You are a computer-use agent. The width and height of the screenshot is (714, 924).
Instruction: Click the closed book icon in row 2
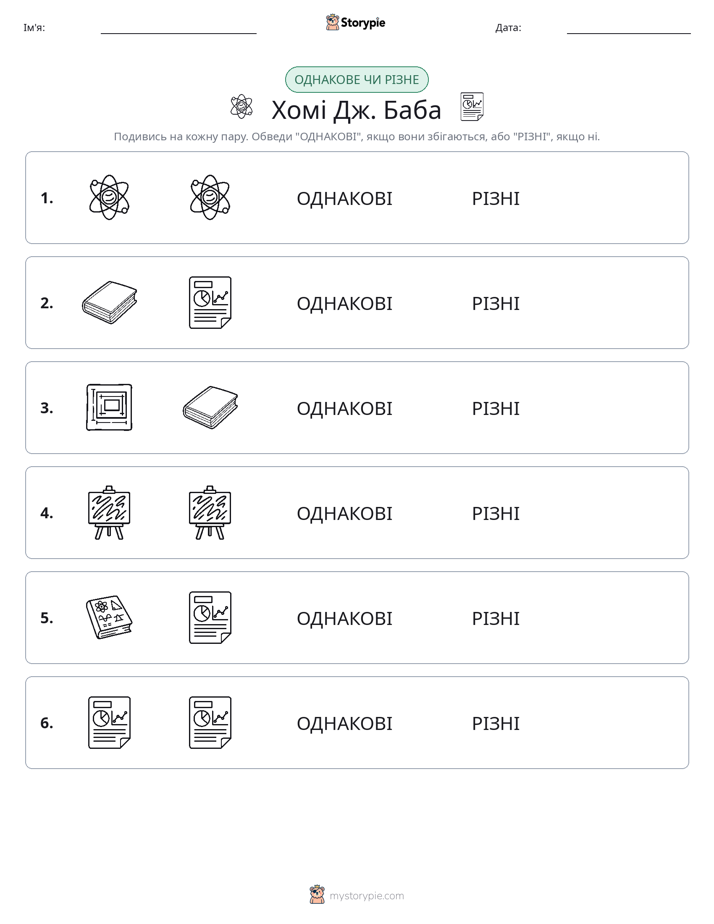point(109,302)
